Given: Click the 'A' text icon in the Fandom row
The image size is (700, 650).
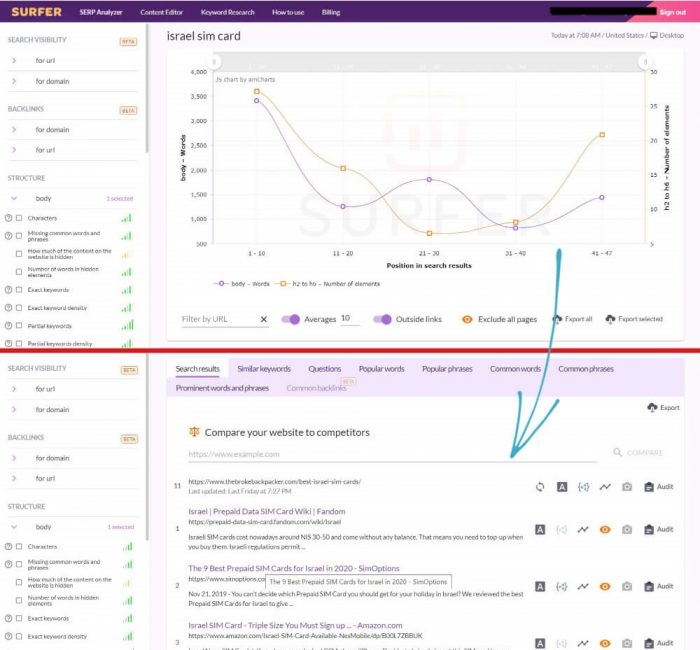Looking at the screenshot, I should coord(540,529).
